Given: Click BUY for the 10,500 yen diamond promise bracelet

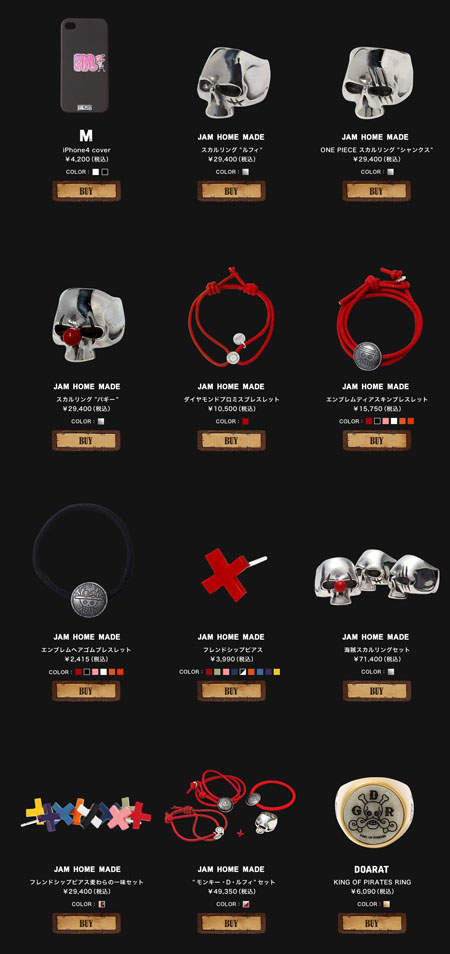Looking at the screenshot, I should (x=231, y=440).
